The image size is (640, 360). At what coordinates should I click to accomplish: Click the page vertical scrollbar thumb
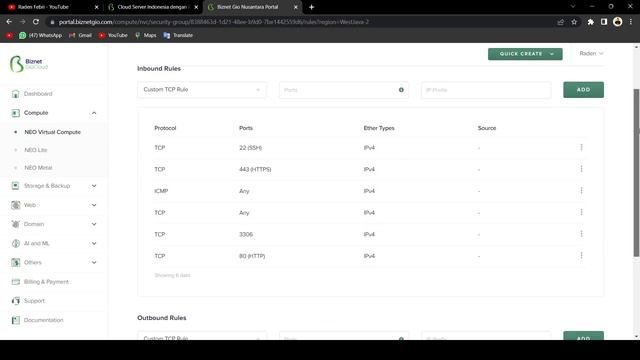pos(636,173)
